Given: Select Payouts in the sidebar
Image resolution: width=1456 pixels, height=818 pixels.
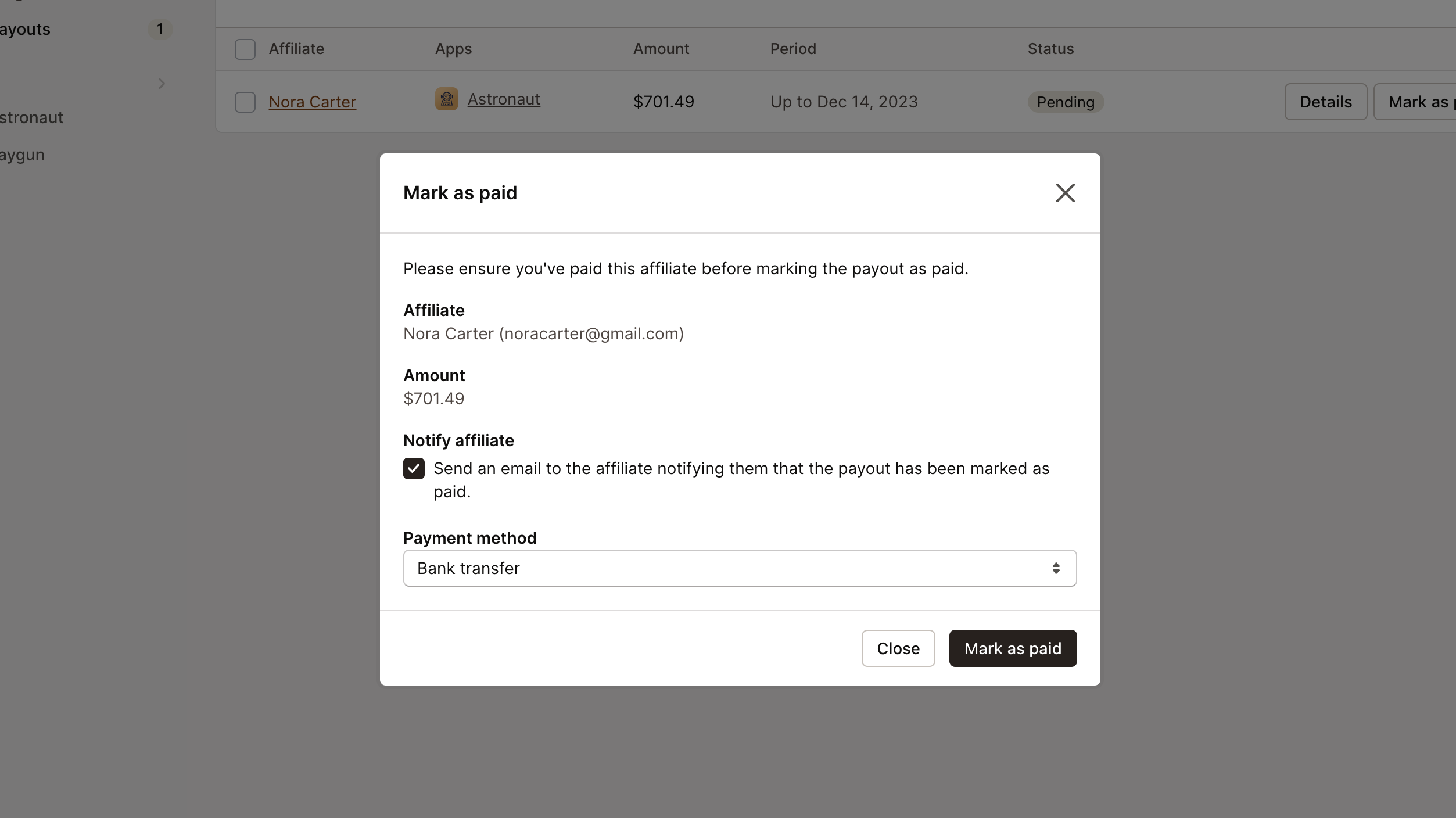Looking at the screenshot, I should coord(24,29).
